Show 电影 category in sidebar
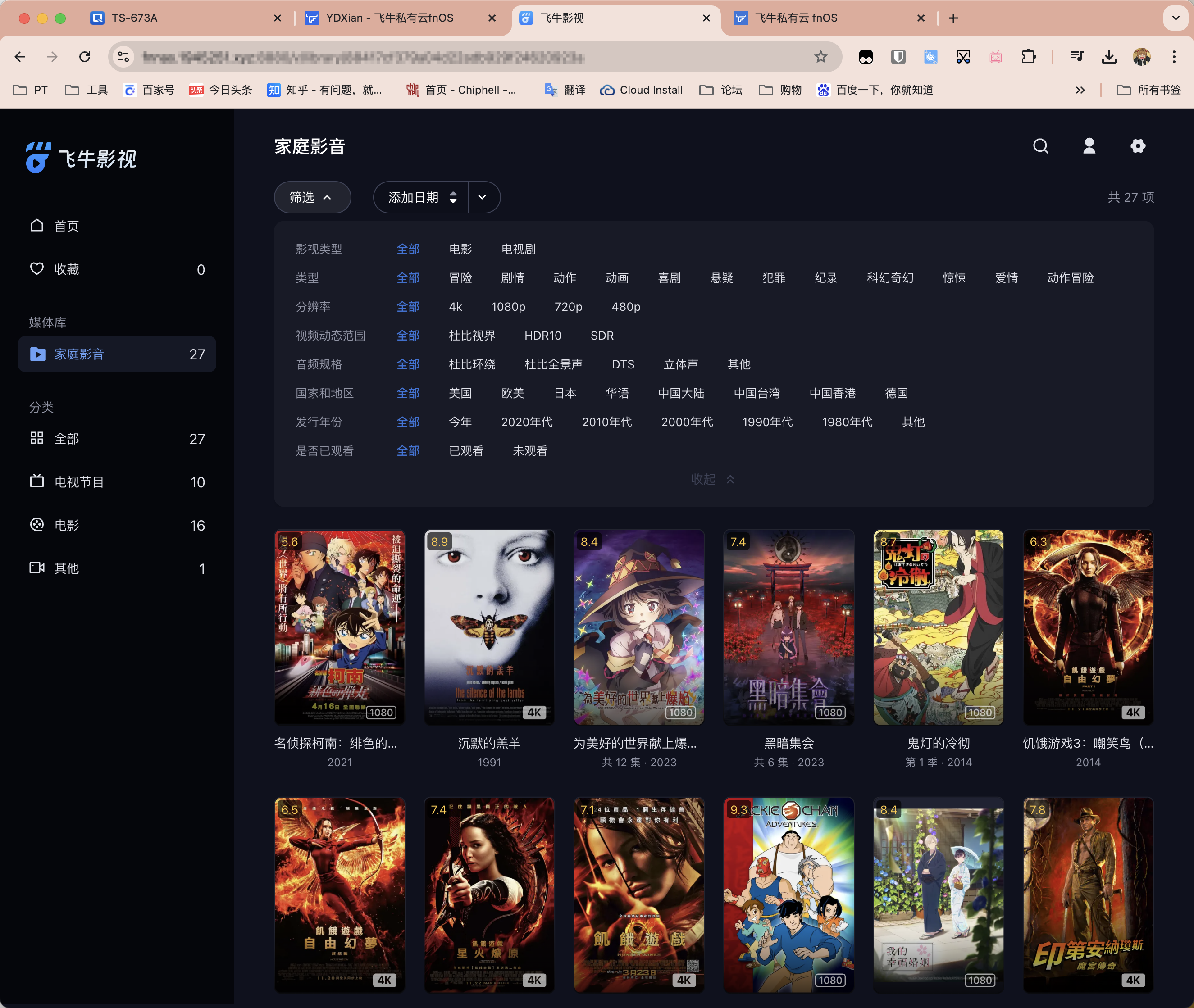Viewport: 1194px width, 1008px height. [117, 525]
